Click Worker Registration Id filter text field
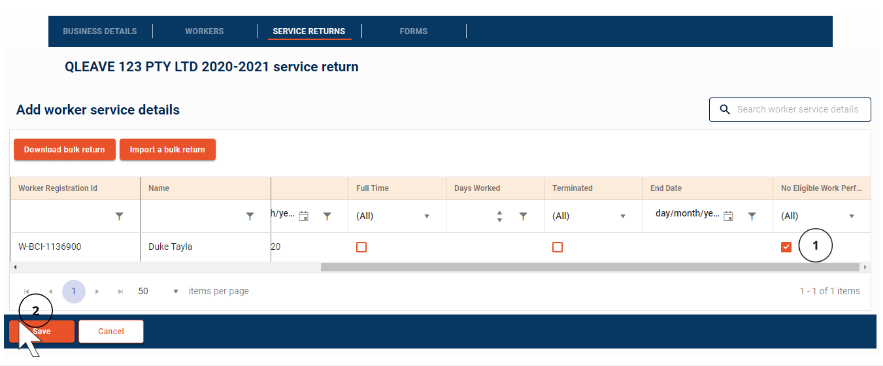The height and width of the screenshot is (366, 883). 62,216
